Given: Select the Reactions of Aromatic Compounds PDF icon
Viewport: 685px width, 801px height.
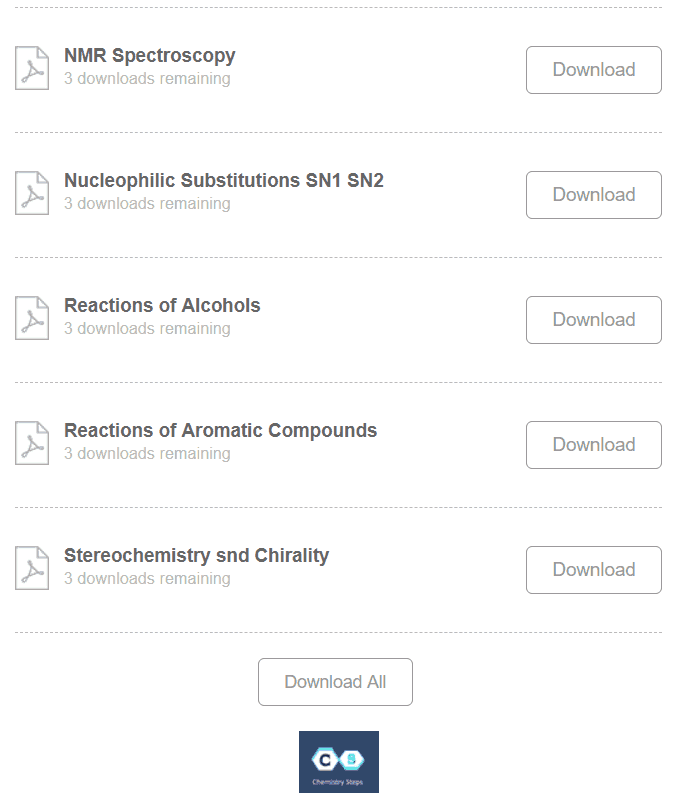Looking at the screenshot, I should (x=32, y=444).
